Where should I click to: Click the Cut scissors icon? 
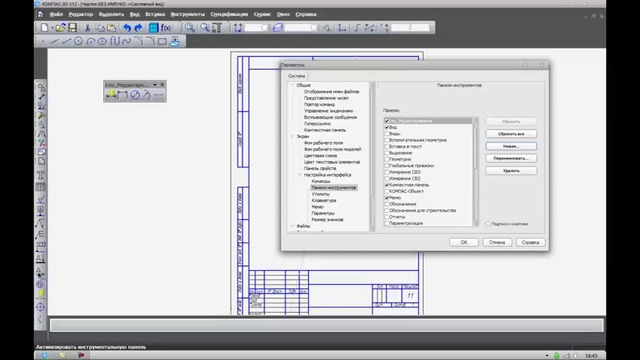point(87,28)
